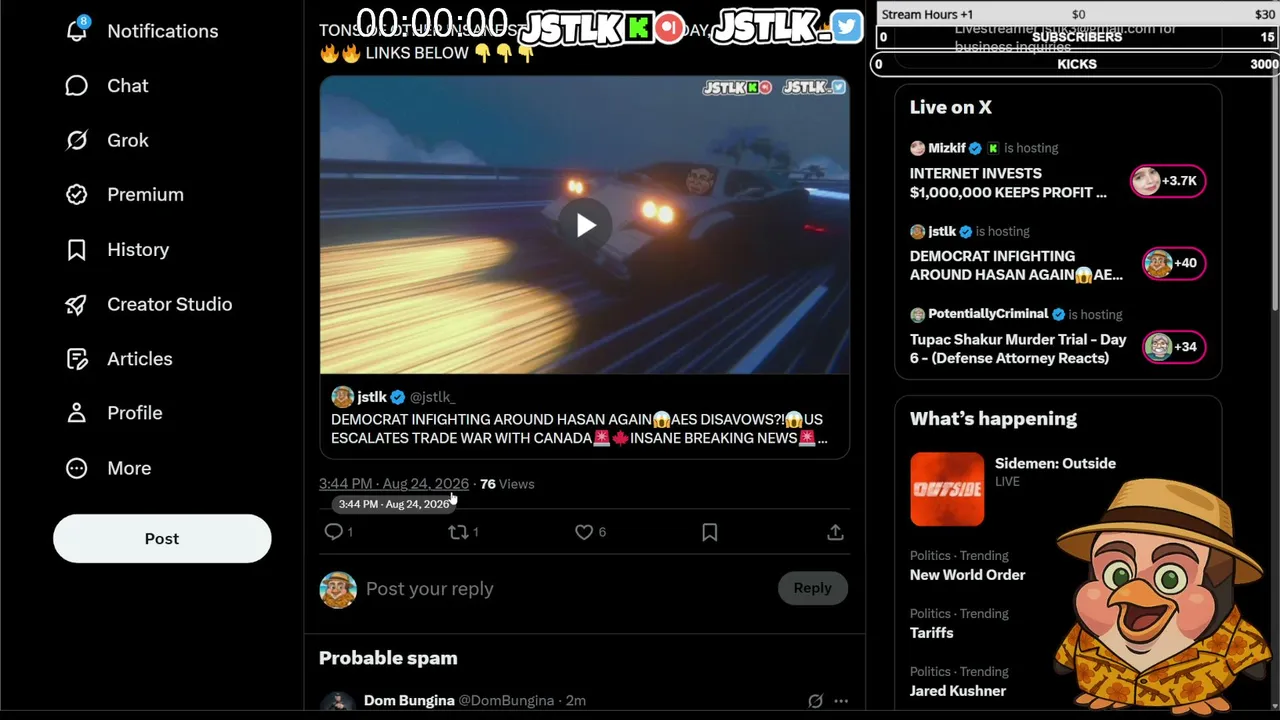Open the 'Tariffs' trending topic
This screenshot has width=1280, height=720.
point(932,633)
